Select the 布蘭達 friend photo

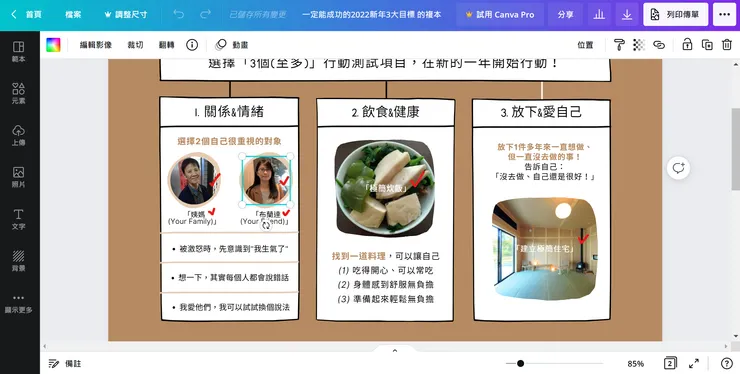pos(266,180)
